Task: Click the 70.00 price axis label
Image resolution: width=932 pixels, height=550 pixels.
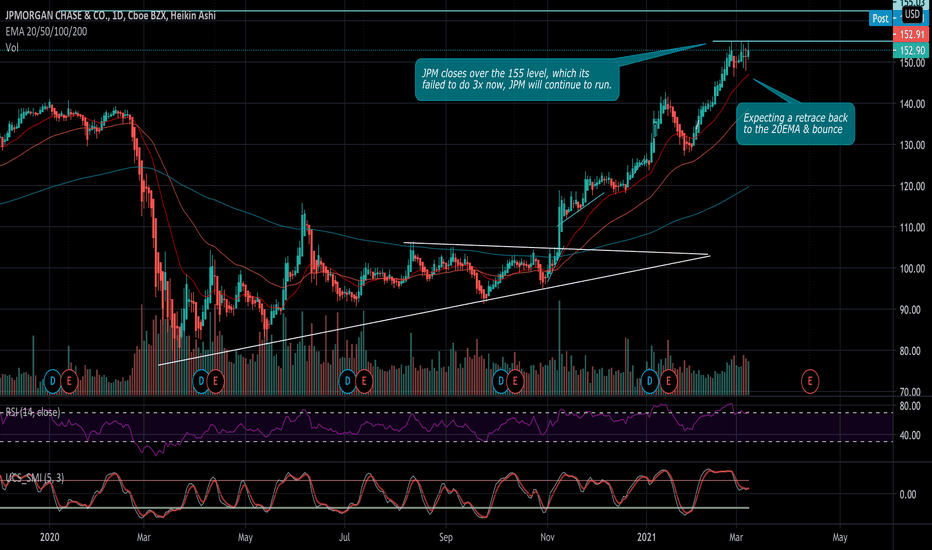Action: click(912, 392)
